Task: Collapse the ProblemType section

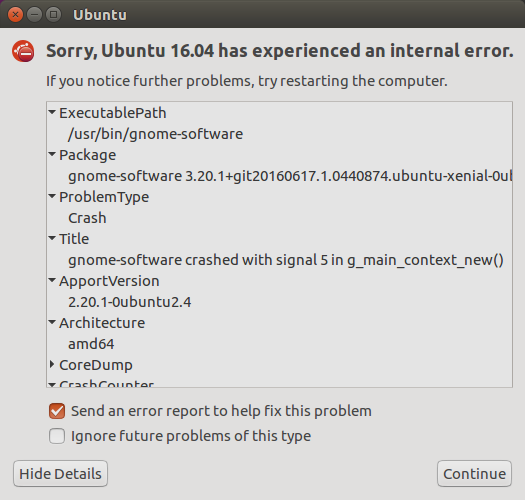Action: pyautogui.click(x=52, y=196)
